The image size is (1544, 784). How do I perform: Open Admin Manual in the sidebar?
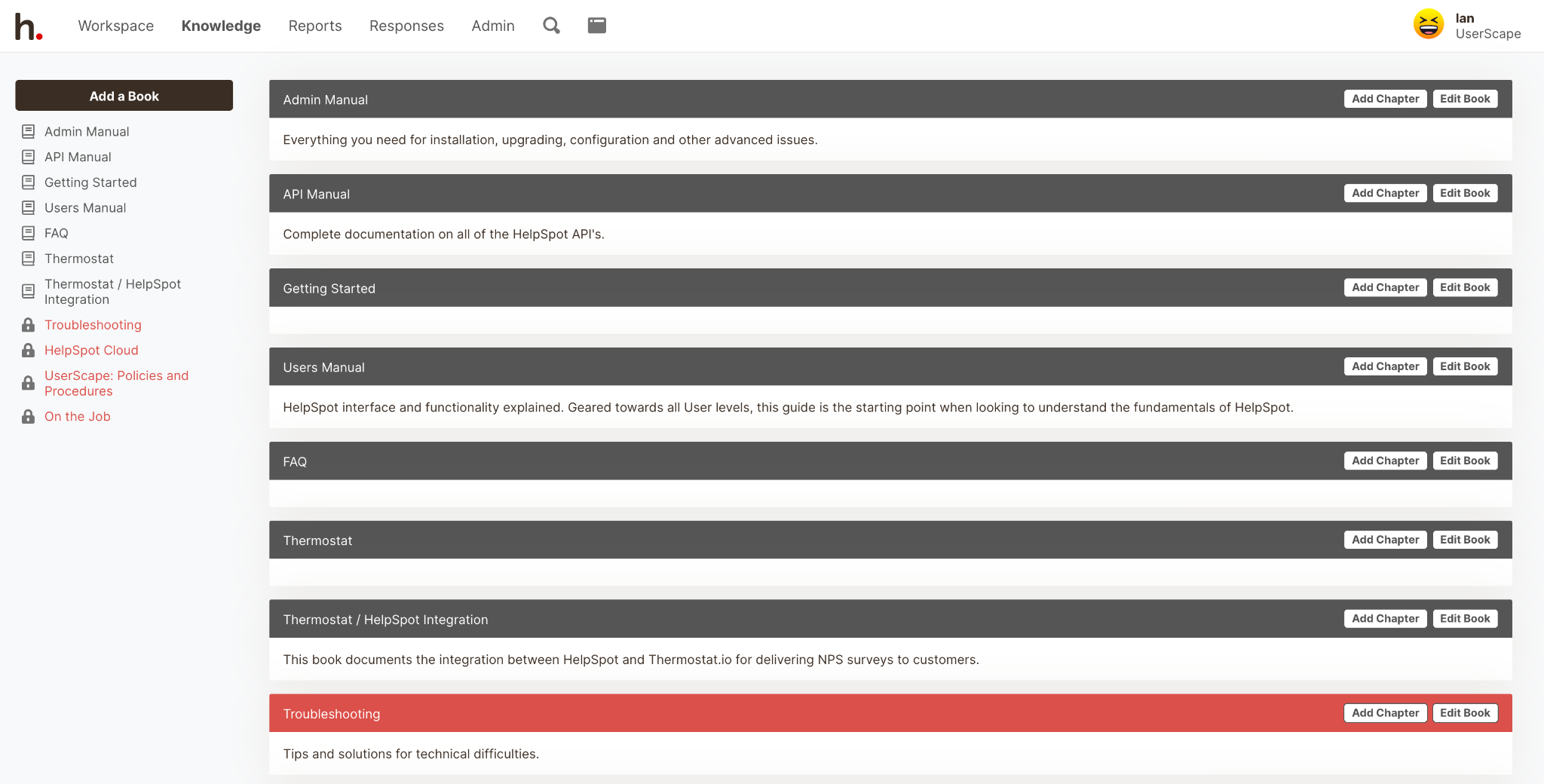[x=87, y=132]
